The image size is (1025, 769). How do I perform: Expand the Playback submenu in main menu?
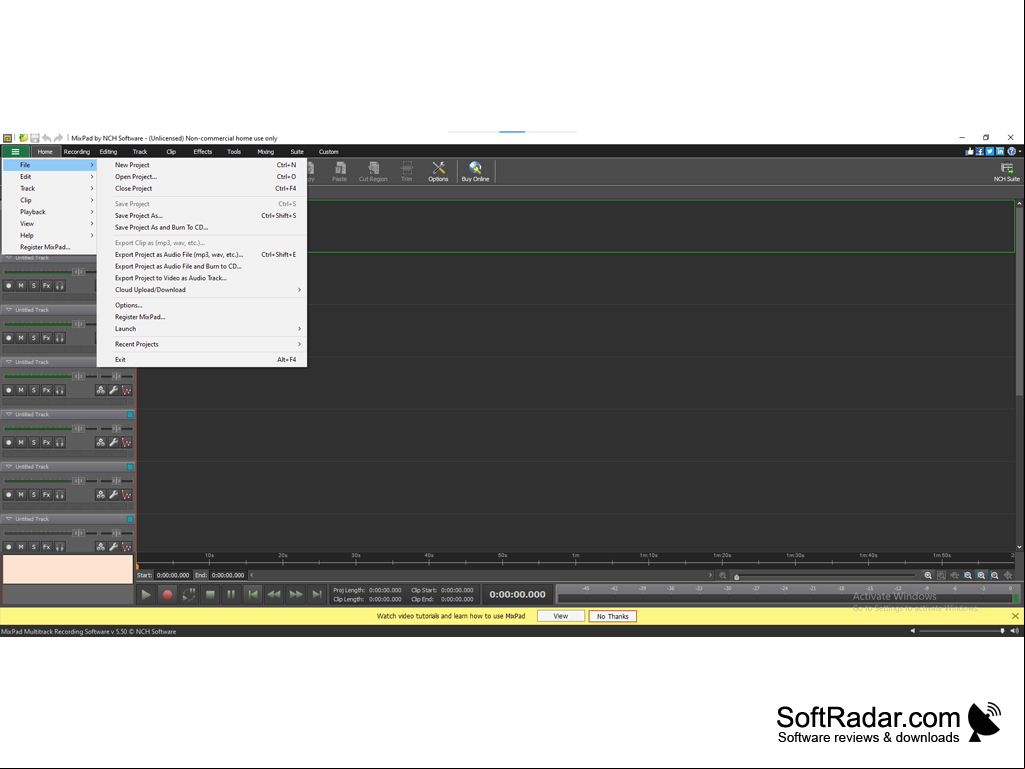tap(50, 212)
